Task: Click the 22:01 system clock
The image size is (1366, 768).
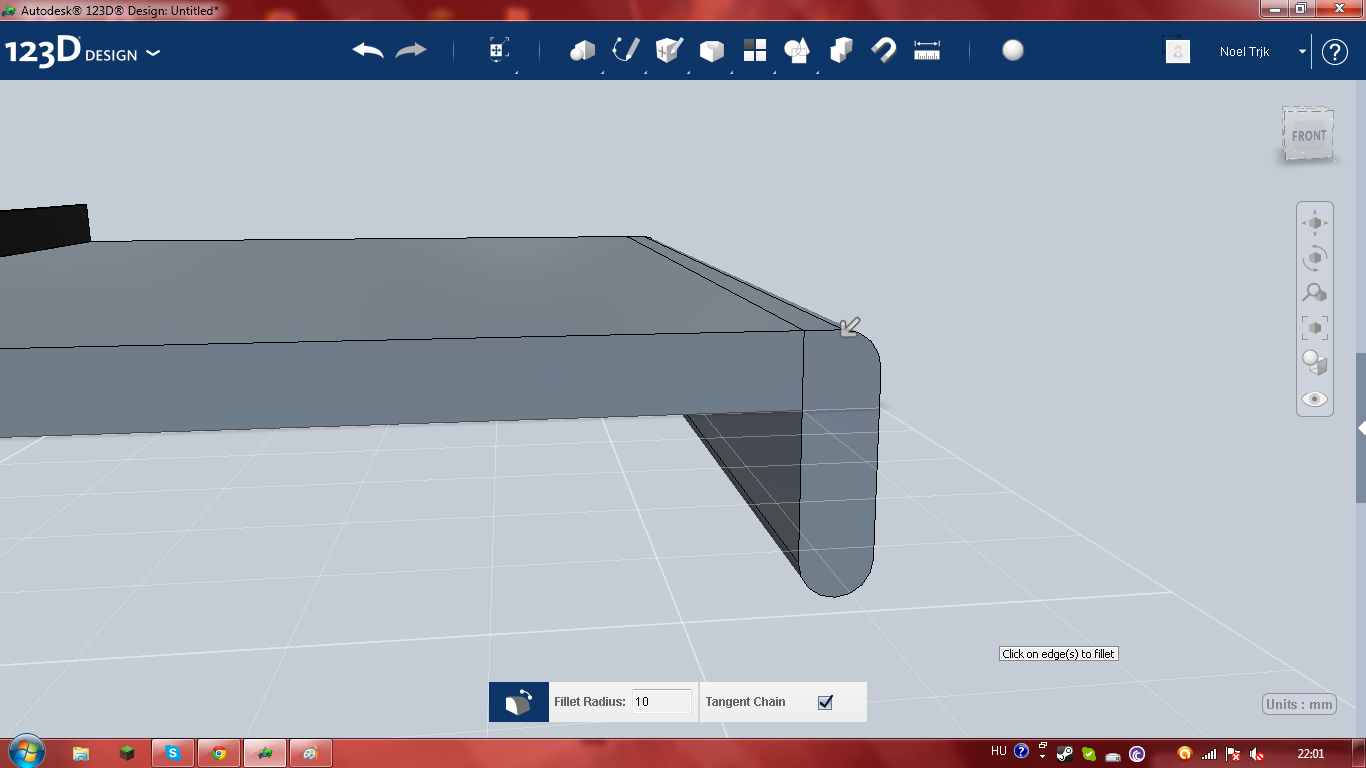Action: [1310, 754]
